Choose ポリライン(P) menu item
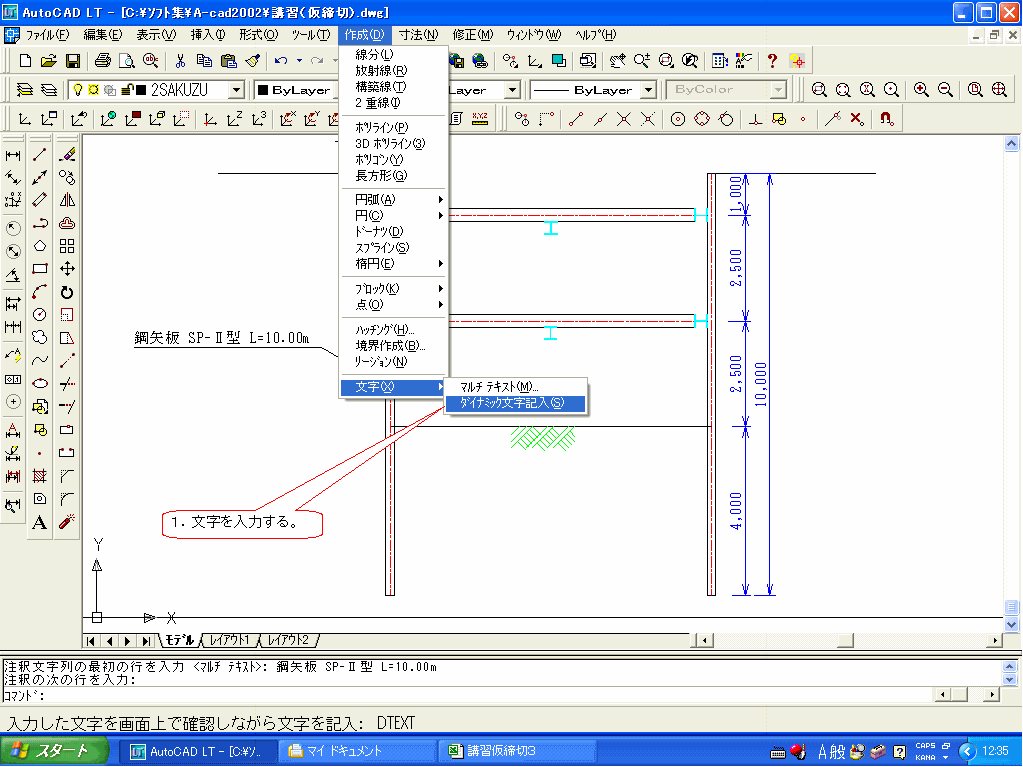 click(393, 128)
